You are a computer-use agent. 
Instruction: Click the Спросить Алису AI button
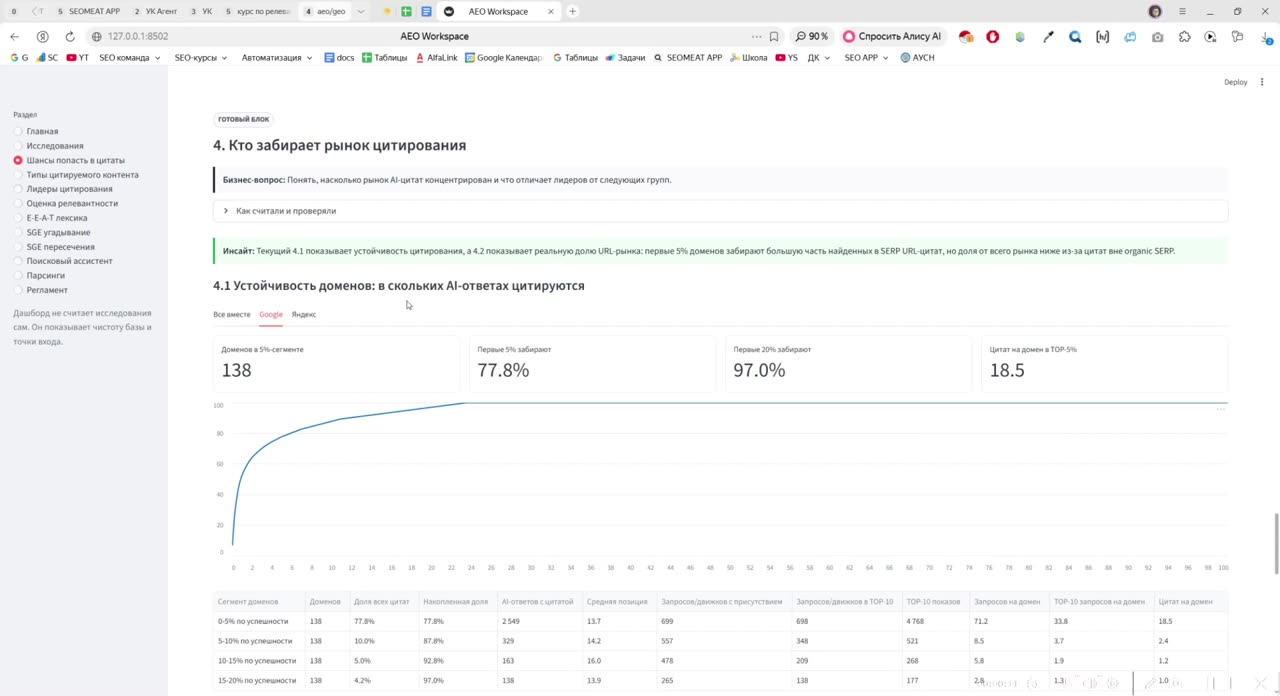coord(892,36)
